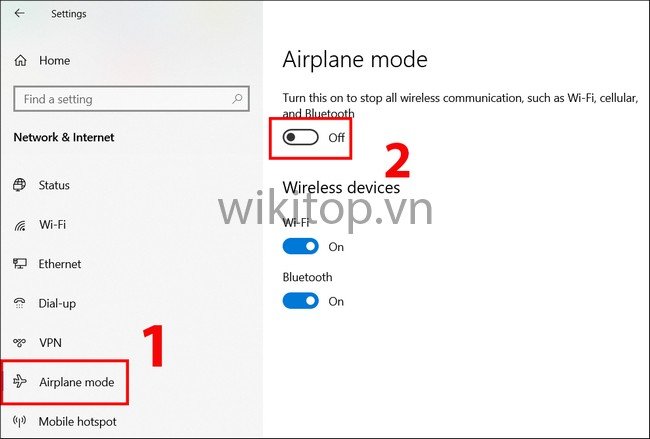The width and height of the screenshot is (650, 439).
Task: Go to the Home label link
Action: tap(54, 61)
